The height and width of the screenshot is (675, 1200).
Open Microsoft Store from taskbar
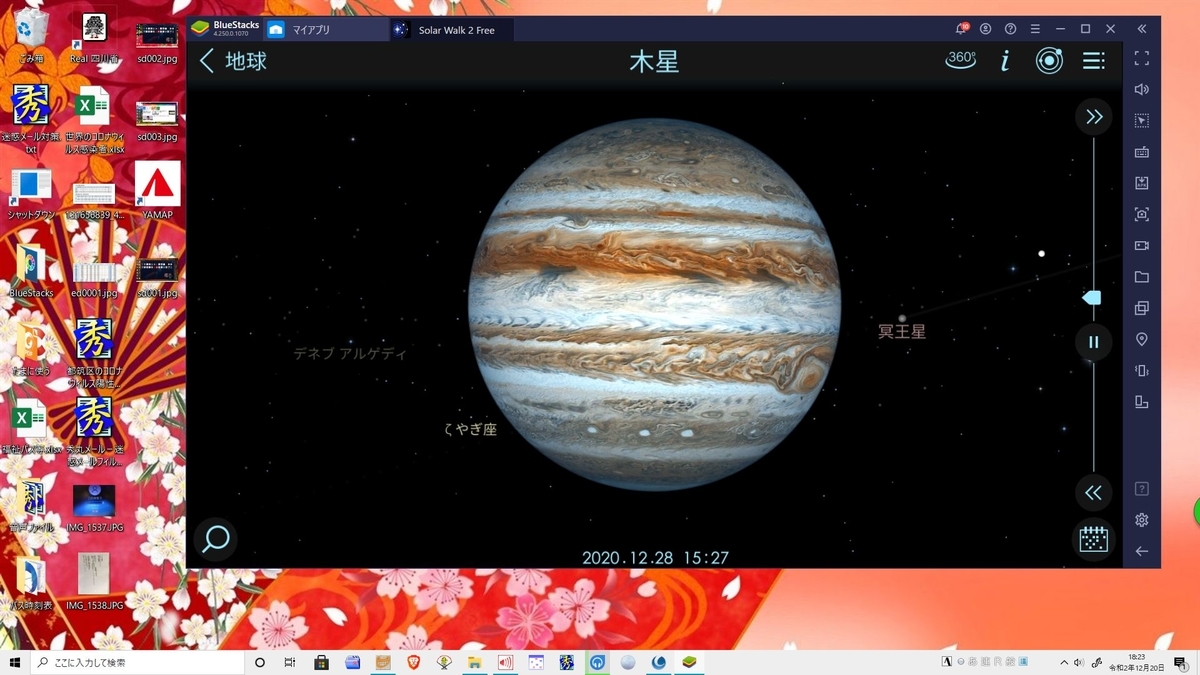point(321,662)
